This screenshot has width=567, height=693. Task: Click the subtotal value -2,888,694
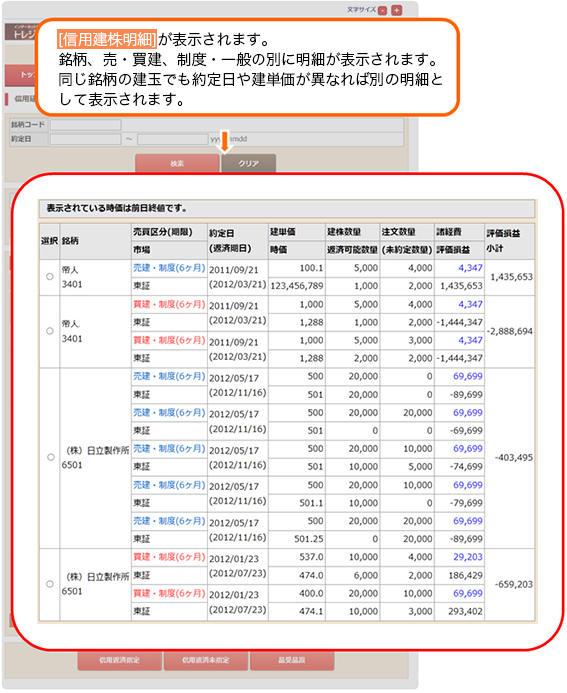(x=510, y=331)
